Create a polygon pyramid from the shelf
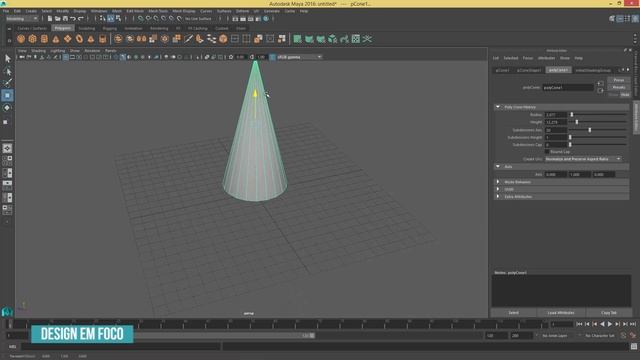 pyautogui.click(x=91, y=39)
